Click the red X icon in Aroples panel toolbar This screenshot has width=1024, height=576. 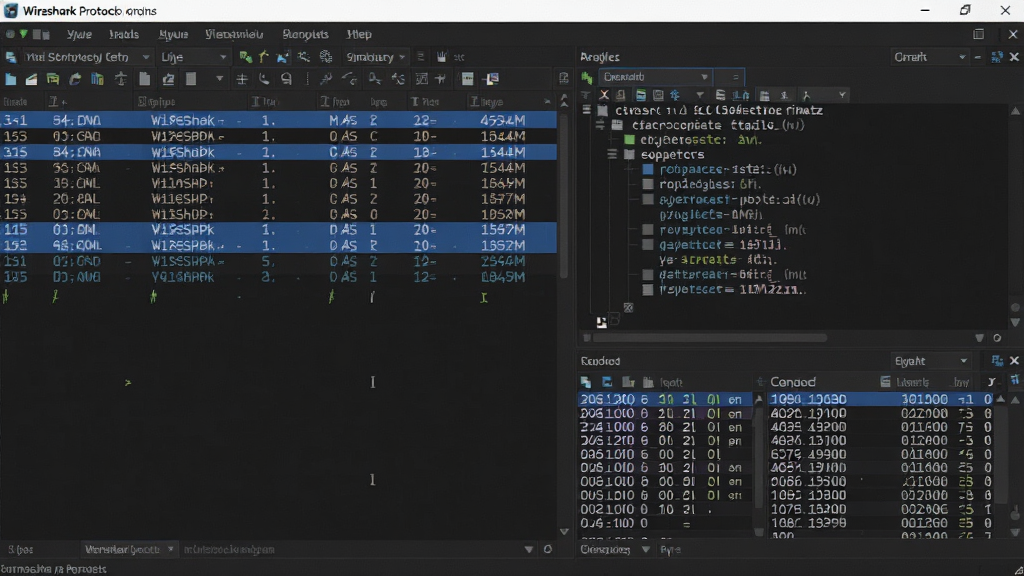point(604,95)
